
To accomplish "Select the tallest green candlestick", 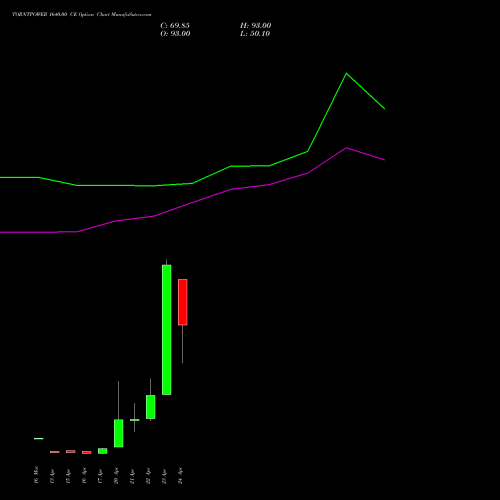I will click(x=167, y=330).
